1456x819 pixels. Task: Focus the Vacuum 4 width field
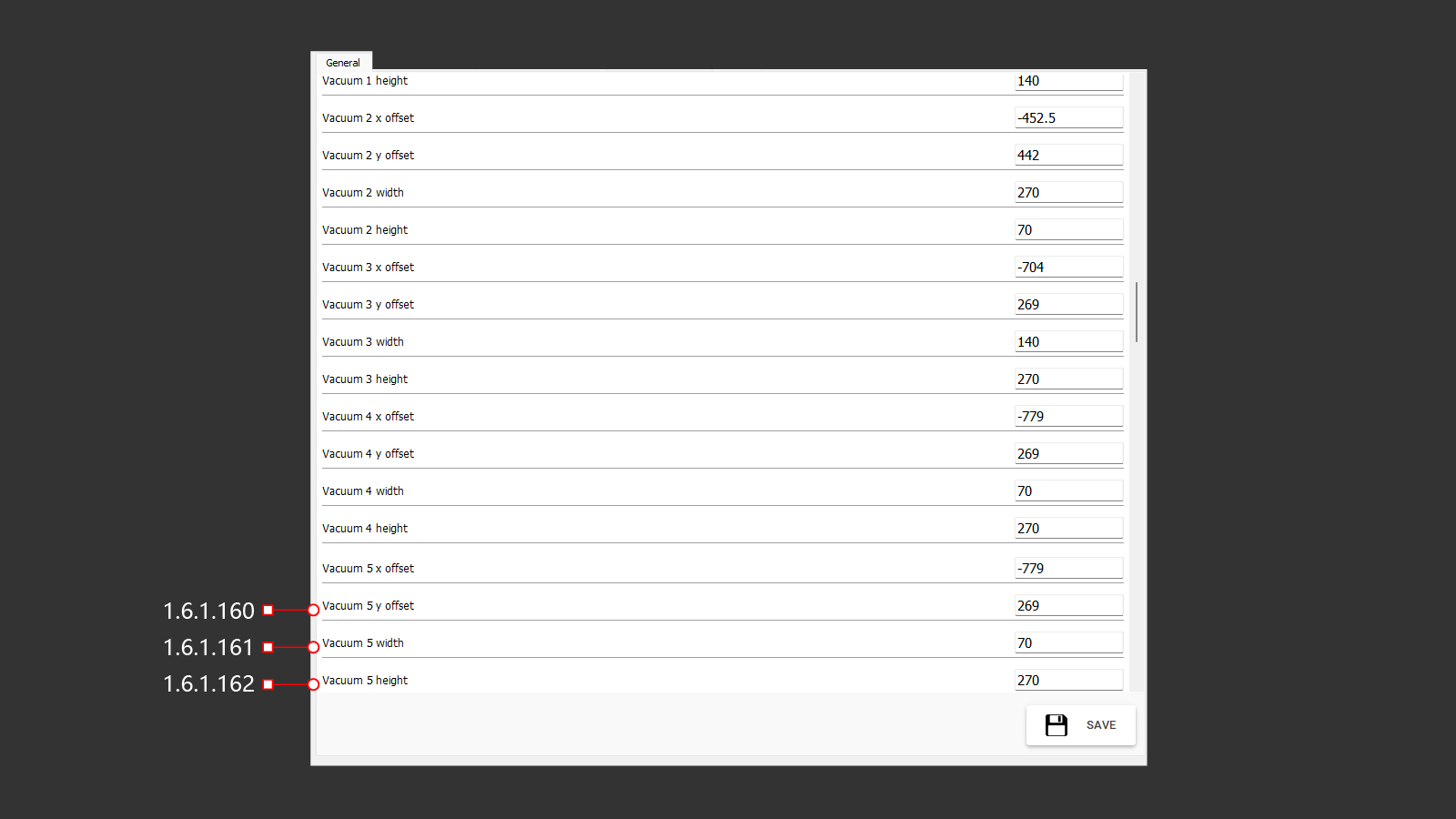pyautogui.click(x=1067, y=491)
